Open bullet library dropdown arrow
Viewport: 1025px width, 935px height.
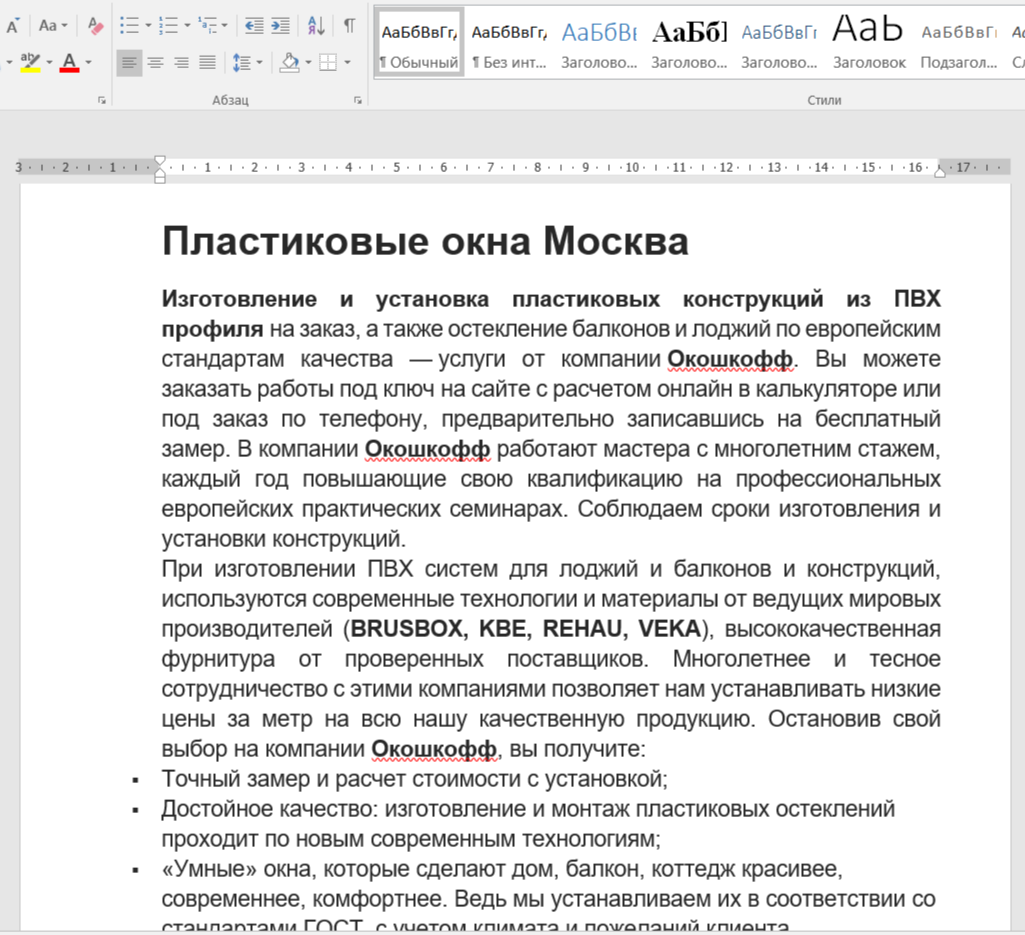148,26
